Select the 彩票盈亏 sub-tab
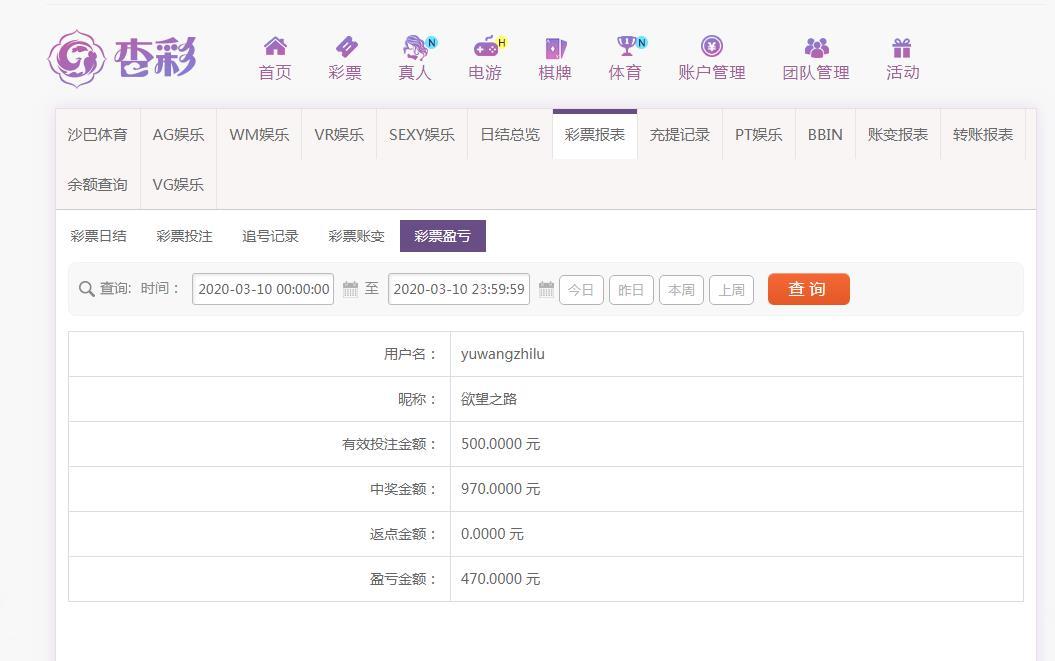Image resolution: width=1055 pixels, height=661 pixels. (443, 236)
